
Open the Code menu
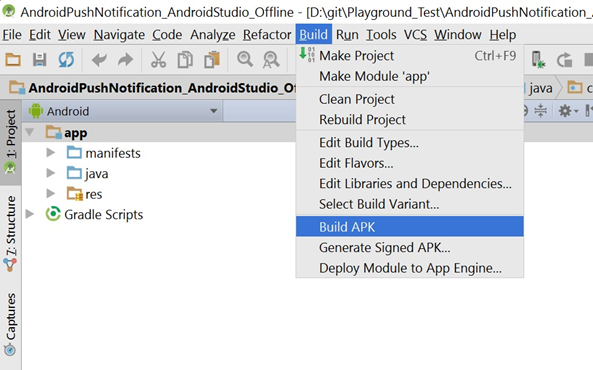pyautogui.click(x=167, y=35)
